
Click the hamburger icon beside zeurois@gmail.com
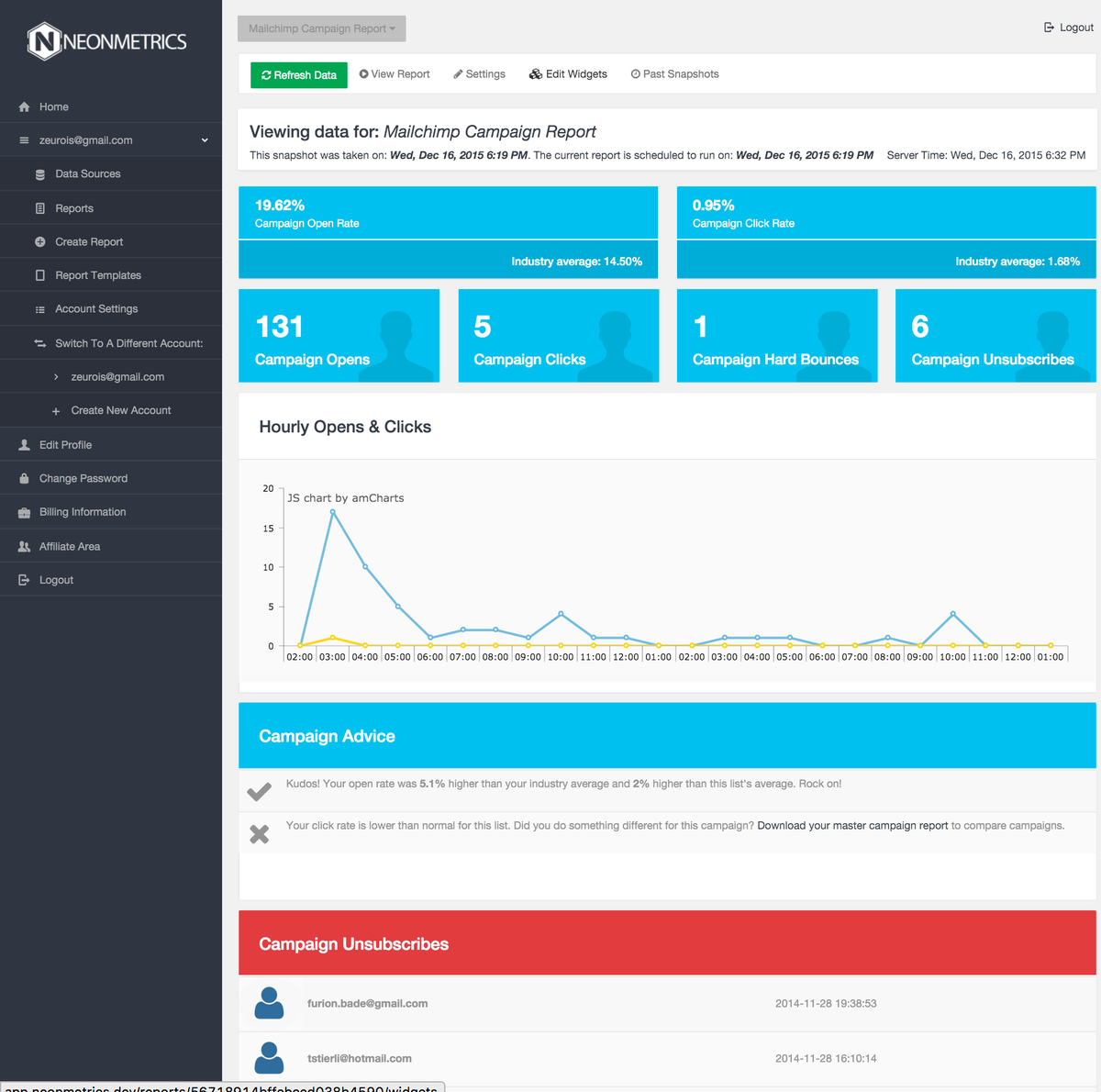(x=25, y=140)
